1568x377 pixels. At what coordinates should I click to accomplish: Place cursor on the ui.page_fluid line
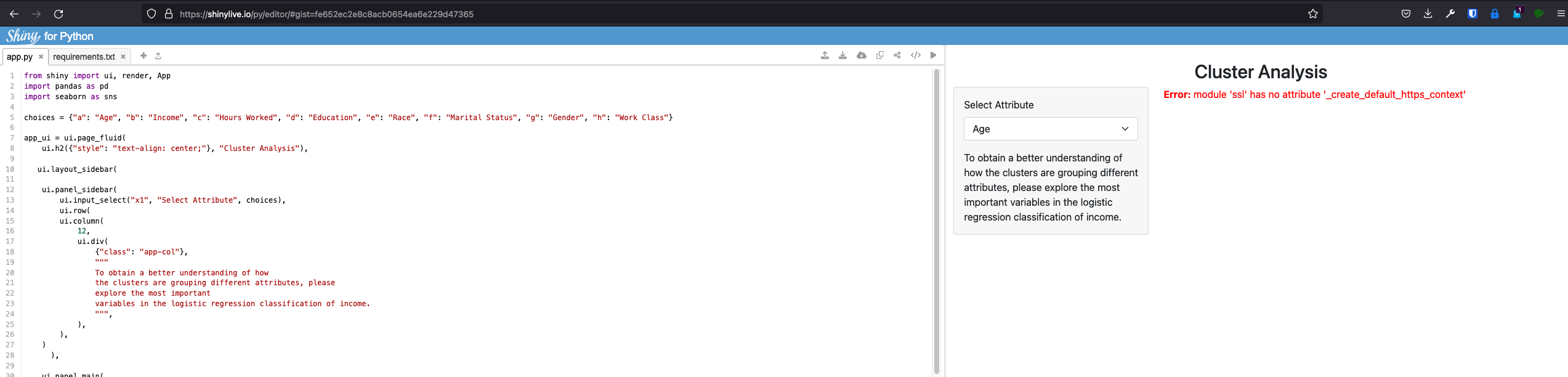(x=75, y=138)
